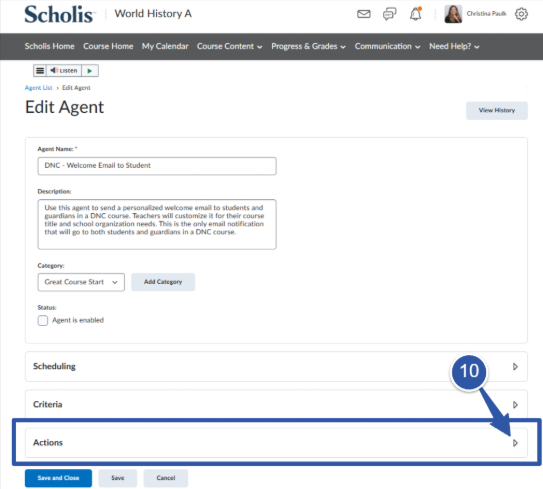
Task: Click in the Agent Name text field
Action: [157, 166]
